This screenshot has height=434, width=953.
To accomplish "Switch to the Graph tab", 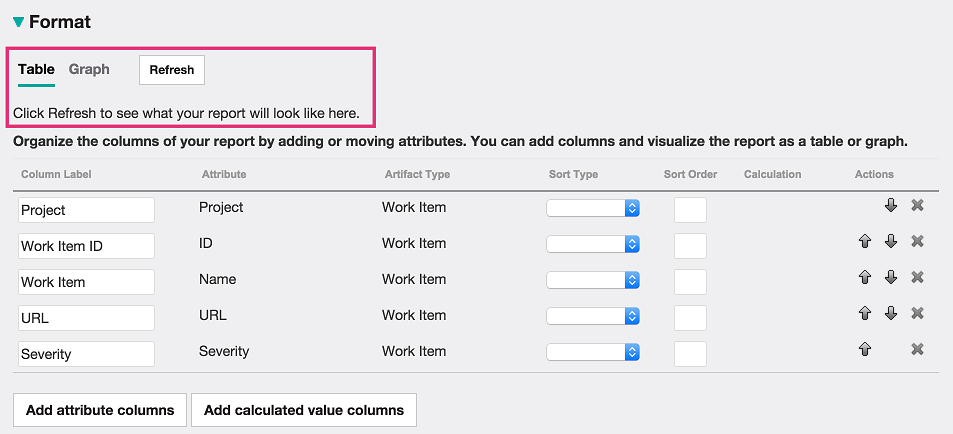I will 89,70.
